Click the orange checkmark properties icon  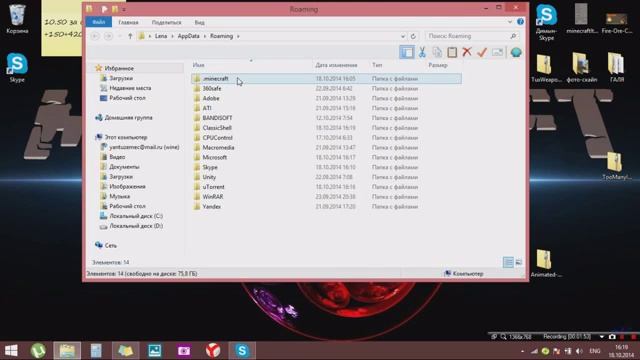pyautogui.click(x=482, y=52)
